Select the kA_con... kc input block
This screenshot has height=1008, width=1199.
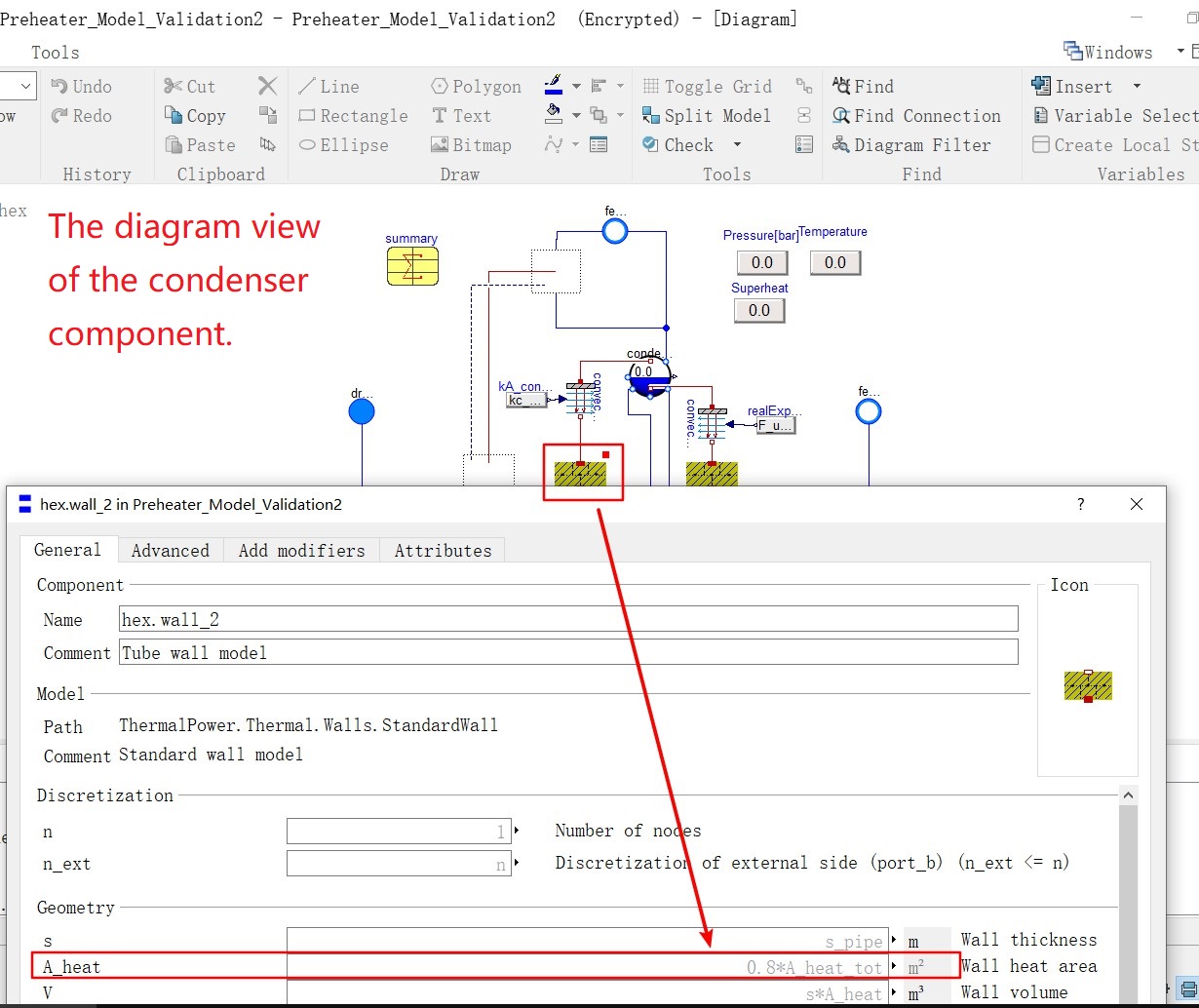[x=526, y=400]
